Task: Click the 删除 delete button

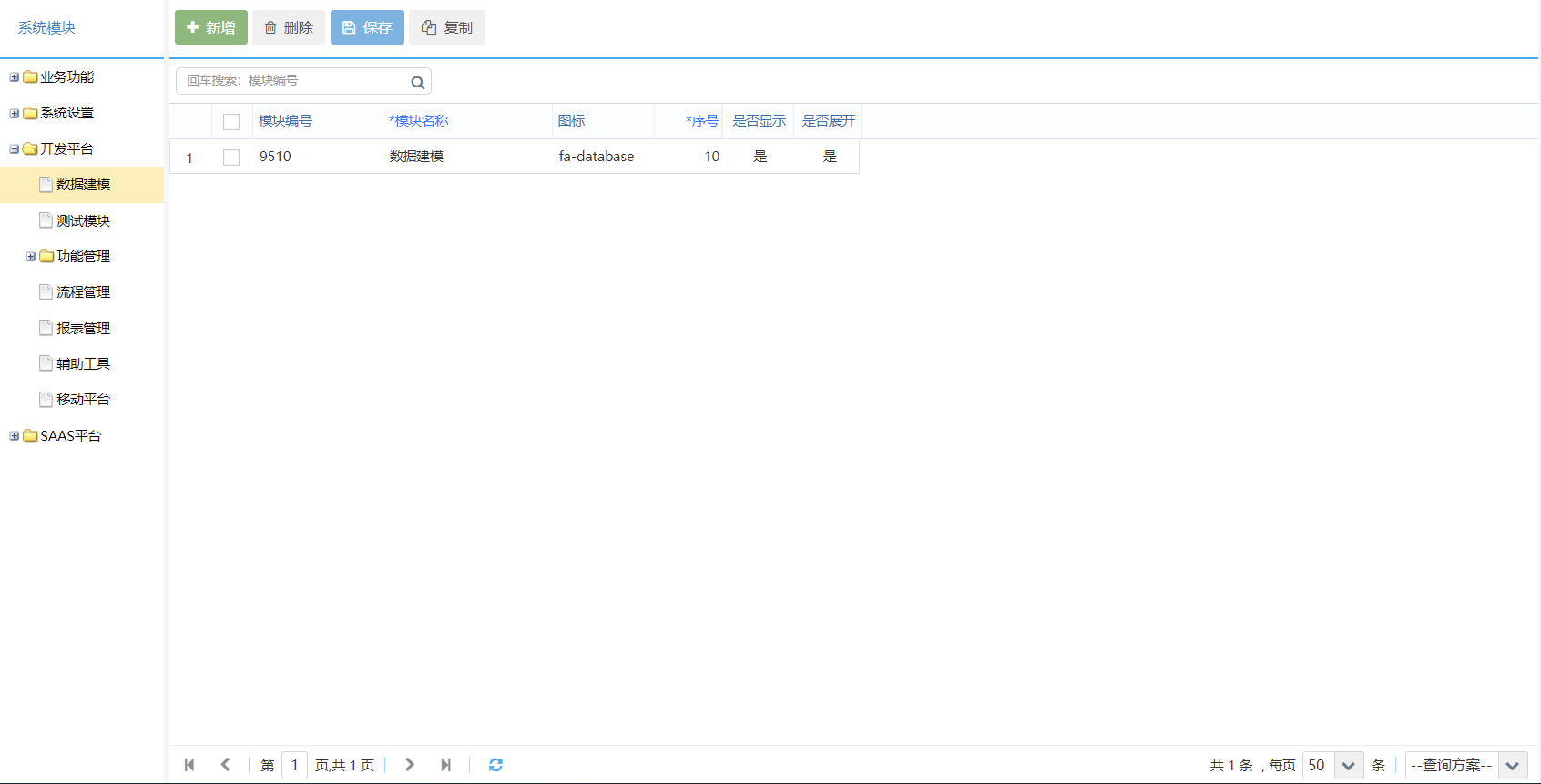Action: pos(289,27)
